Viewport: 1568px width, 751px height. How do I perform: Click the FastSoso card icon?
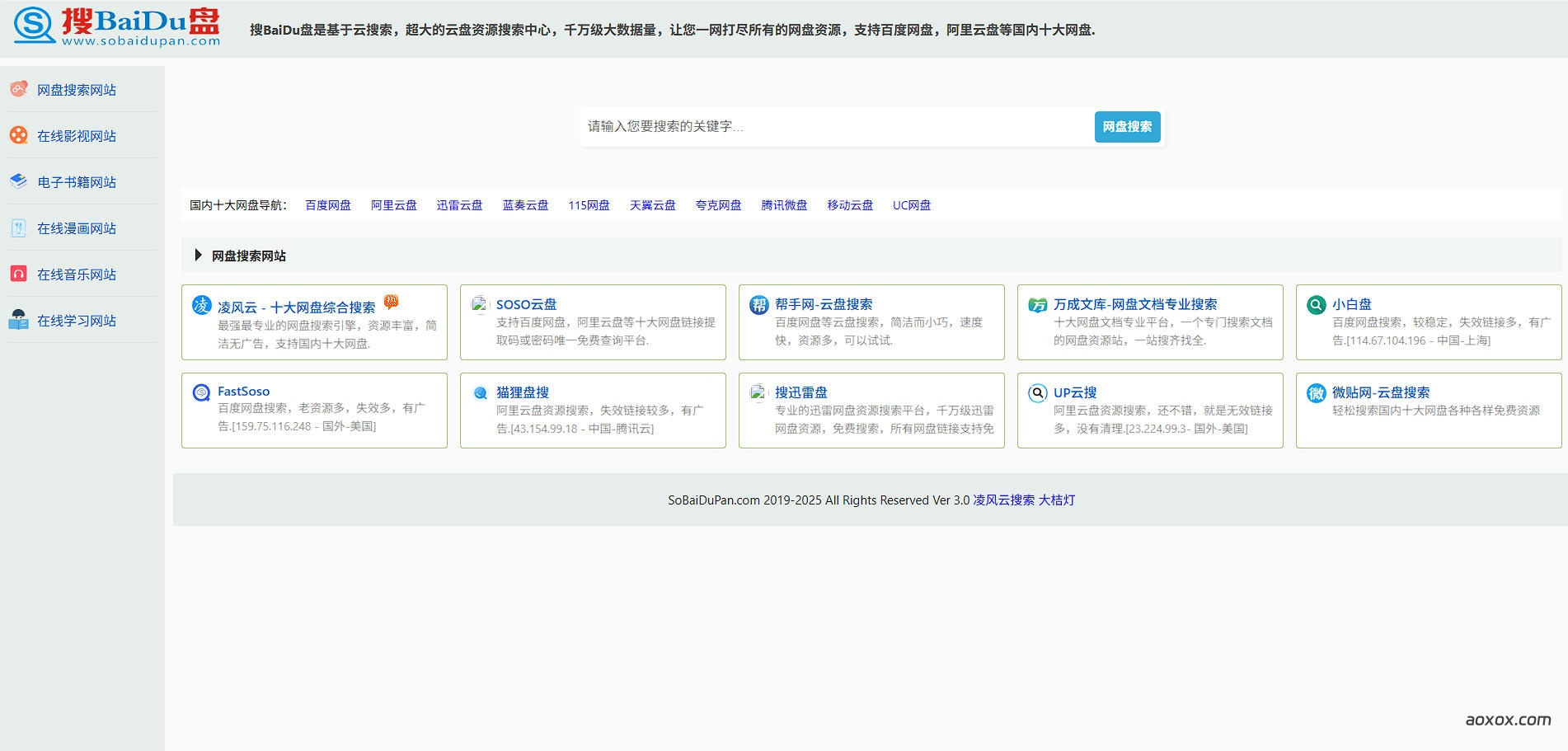pyautogui.click(x=202, y=392)
